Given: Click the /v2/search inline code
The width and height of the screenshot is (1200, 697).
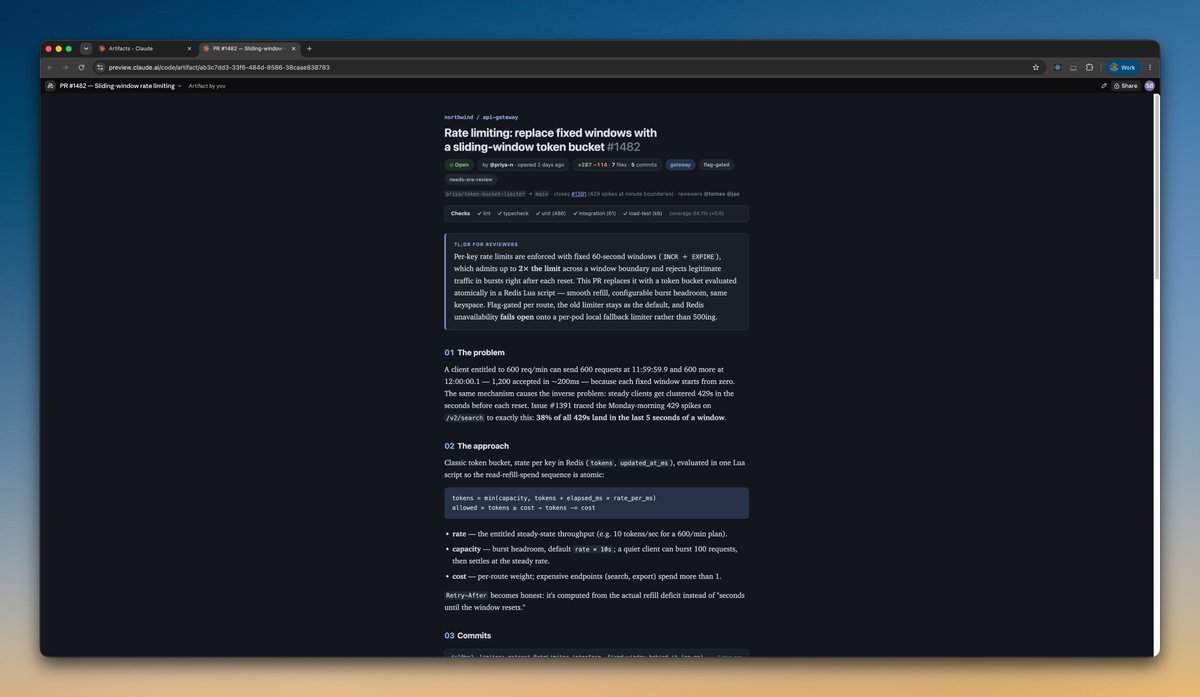Looking at the screenshot, I should (x=465, y=418).
